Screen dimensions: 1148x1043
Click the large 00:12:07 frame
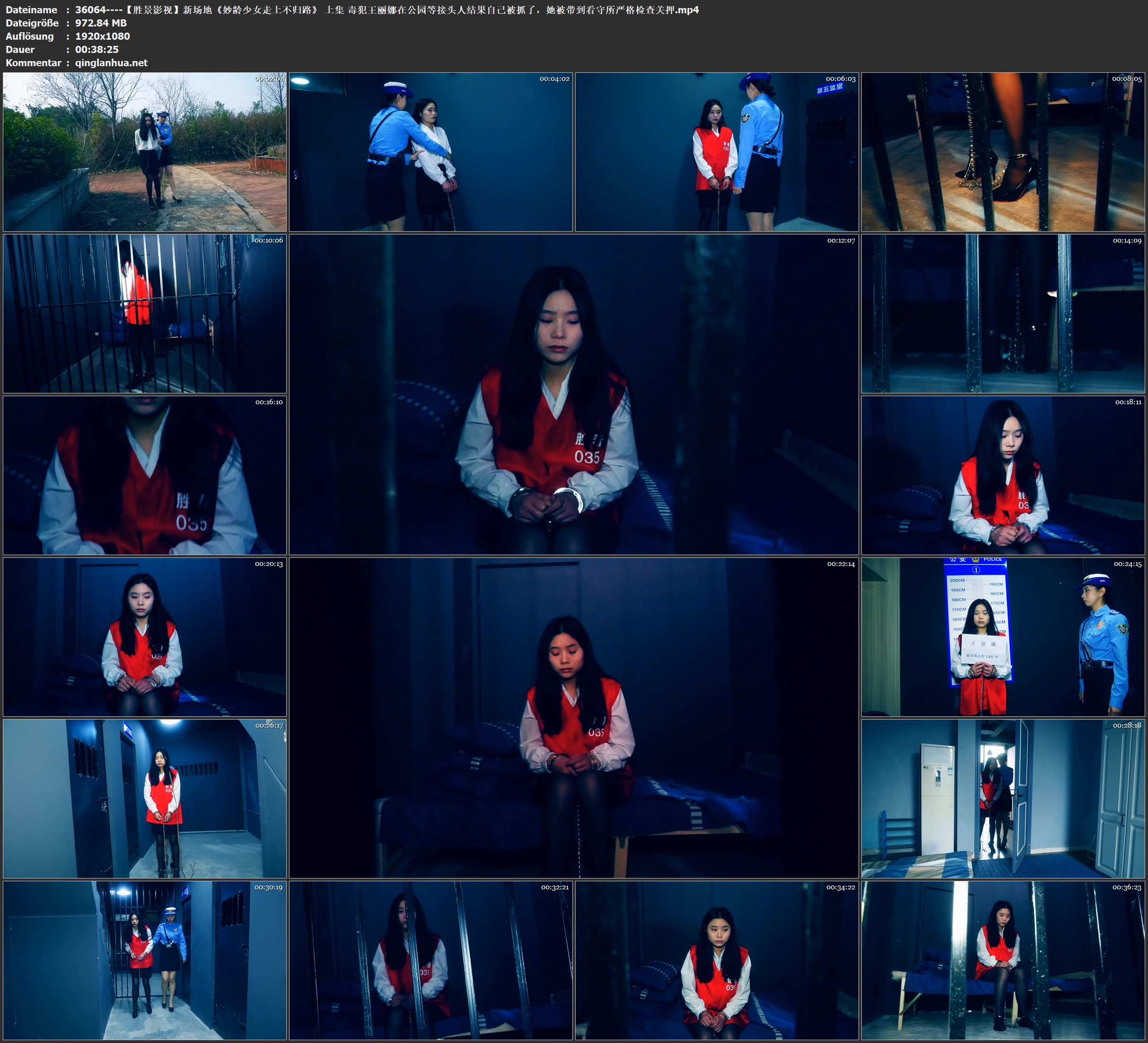[573, 394]
